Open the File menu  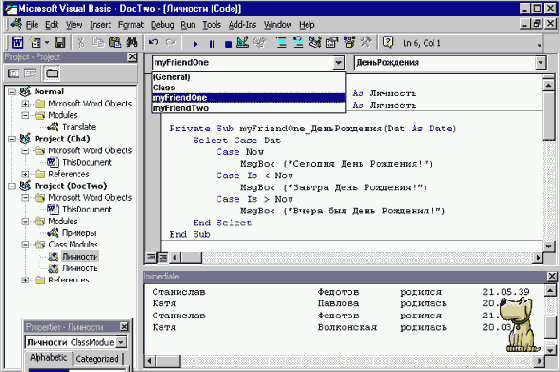tap(32, 25)
